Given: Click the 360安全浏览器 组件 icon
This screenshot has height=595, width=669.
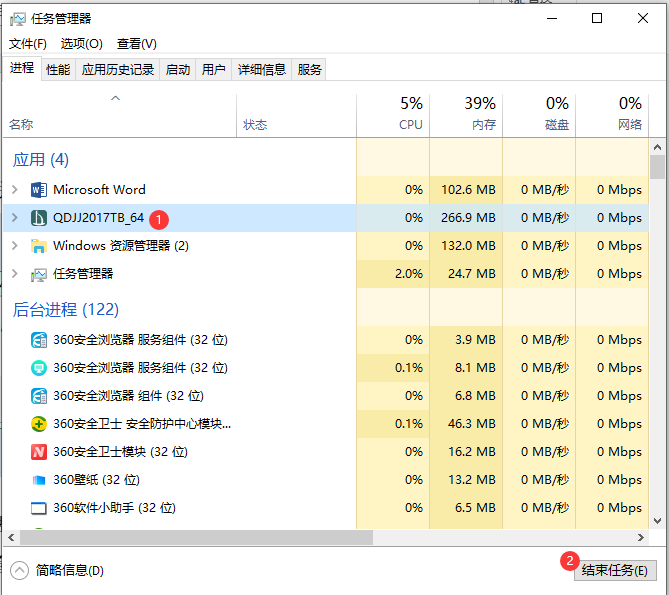Looking at the screenshot, I should click(39, 396).
